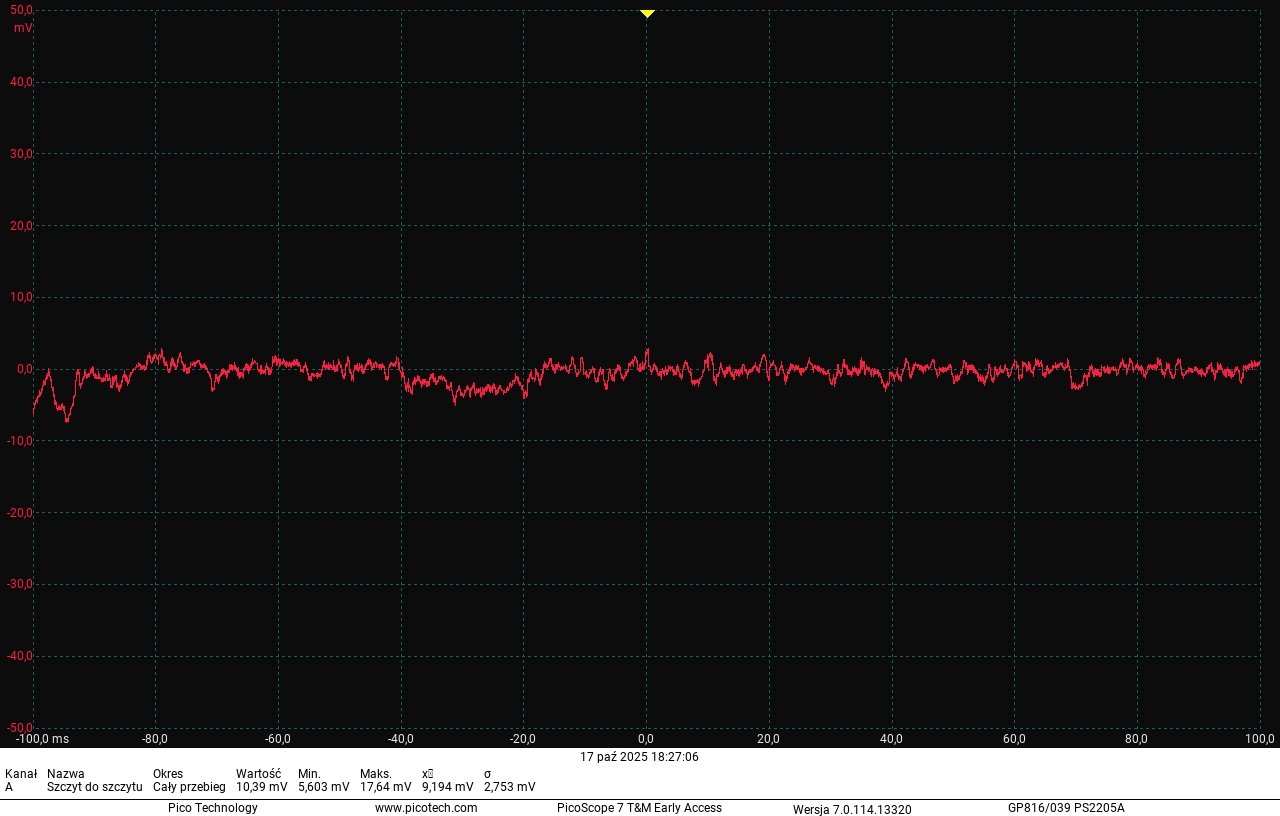Select the Wartość 10,39 mV value
The image size is (1280, 816).
[262, 787]
